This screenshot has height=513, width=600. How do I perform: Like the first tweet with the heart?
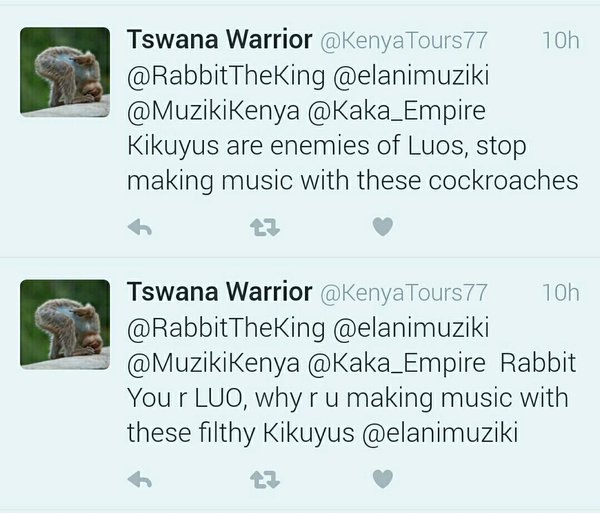pos(382,228)
